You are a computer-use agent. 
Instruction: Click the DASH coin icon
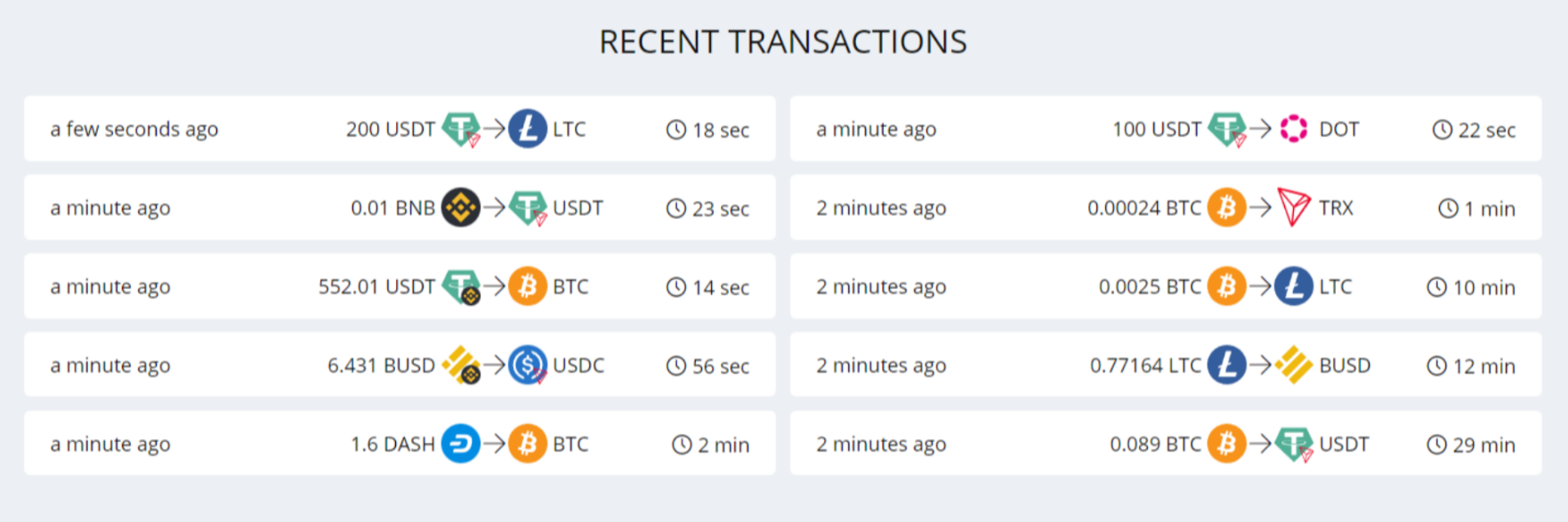pyautogui.click(x=461, y=444)
